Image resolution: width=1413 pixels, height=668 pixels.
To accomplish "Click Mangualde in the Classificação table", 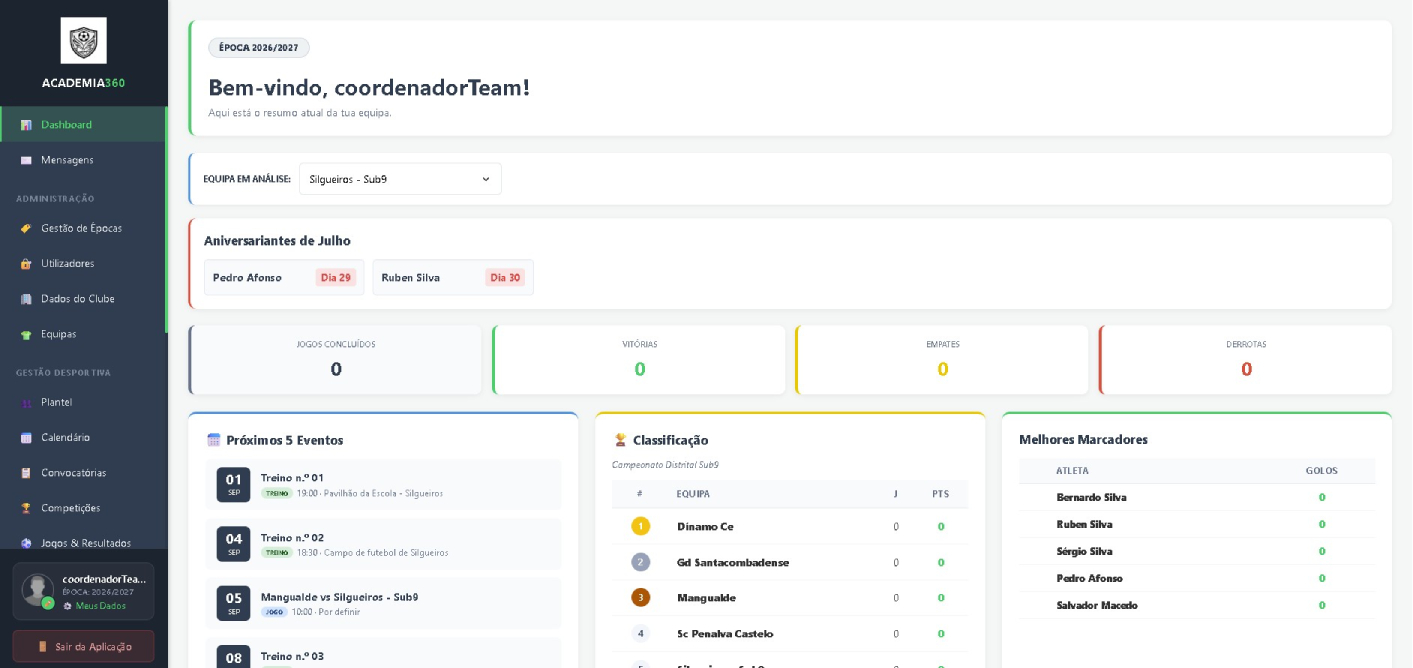I will pyautogui.click(x=706, y=597).
